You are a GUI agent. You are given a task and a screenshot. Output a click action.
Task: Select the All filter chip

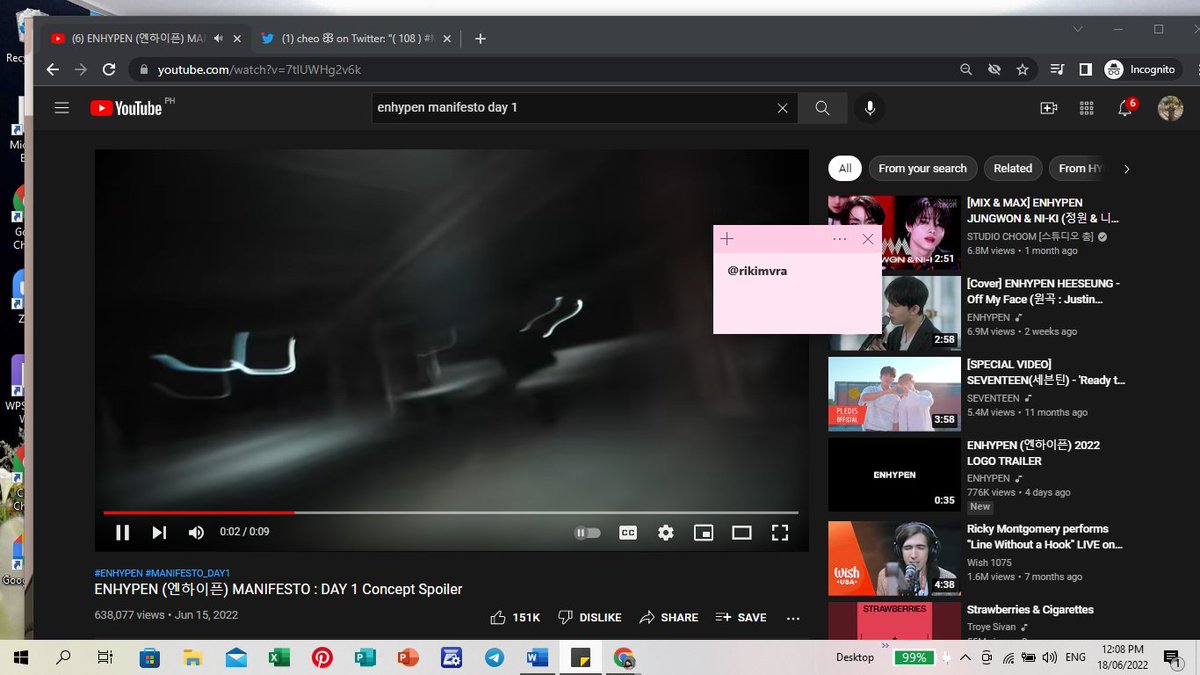point(845,169)
